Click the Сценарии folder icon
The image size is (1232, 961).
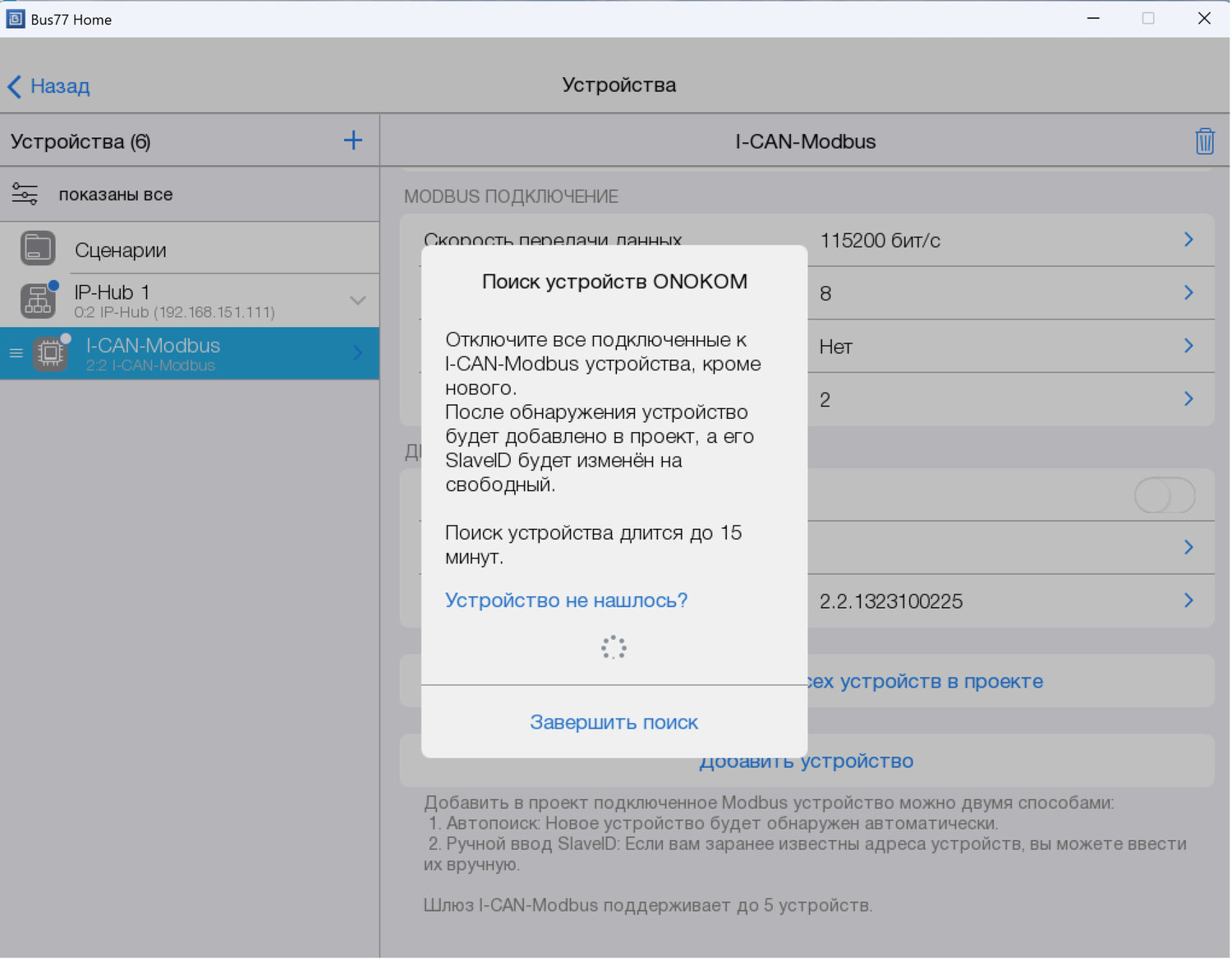[38, 249]
